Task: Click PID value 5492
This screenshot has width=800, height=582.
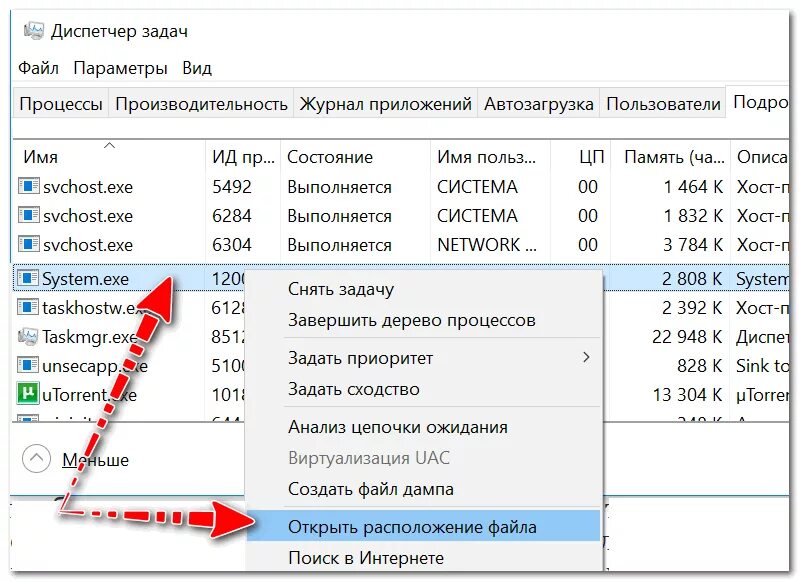Action: (x=232, y=187)
